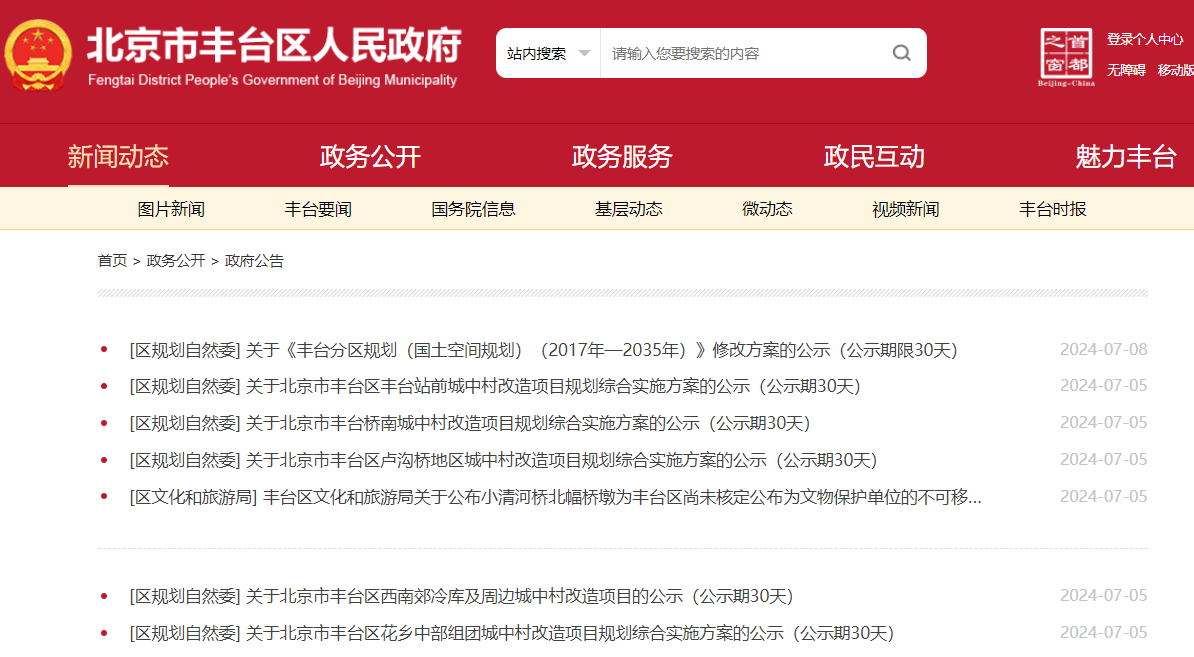
Task: Click the date beside 丰台站前 notice
Action: 1103,386
